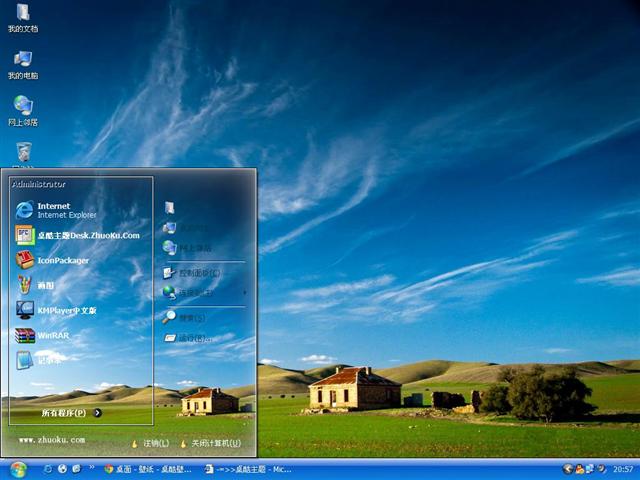Launch KMPlayer中文版 from the Start menu
This screenshot has width=640, height=480.
(56, 310)
